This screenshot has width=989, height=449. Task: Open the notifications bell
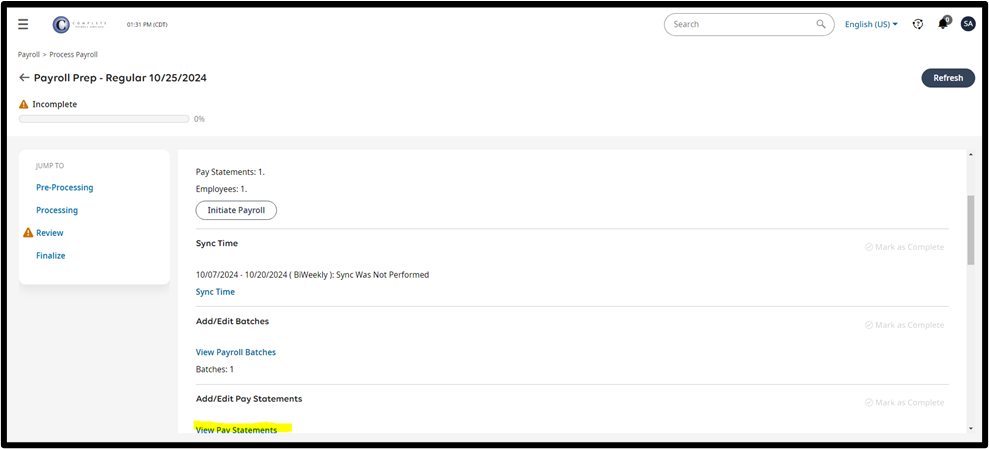pos(943,24)
